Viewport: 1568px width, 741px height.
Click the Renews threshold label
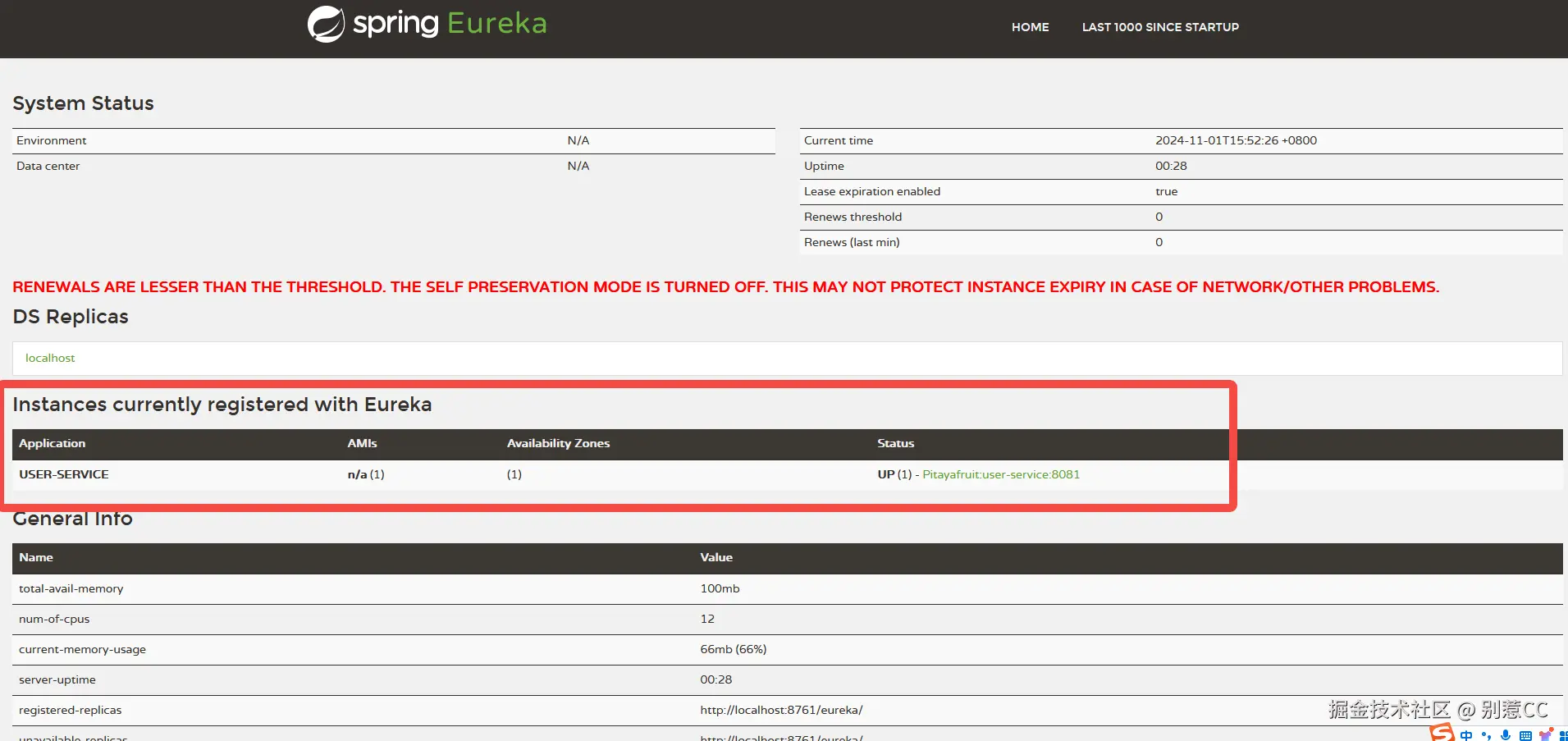click(x=853, y=217)
